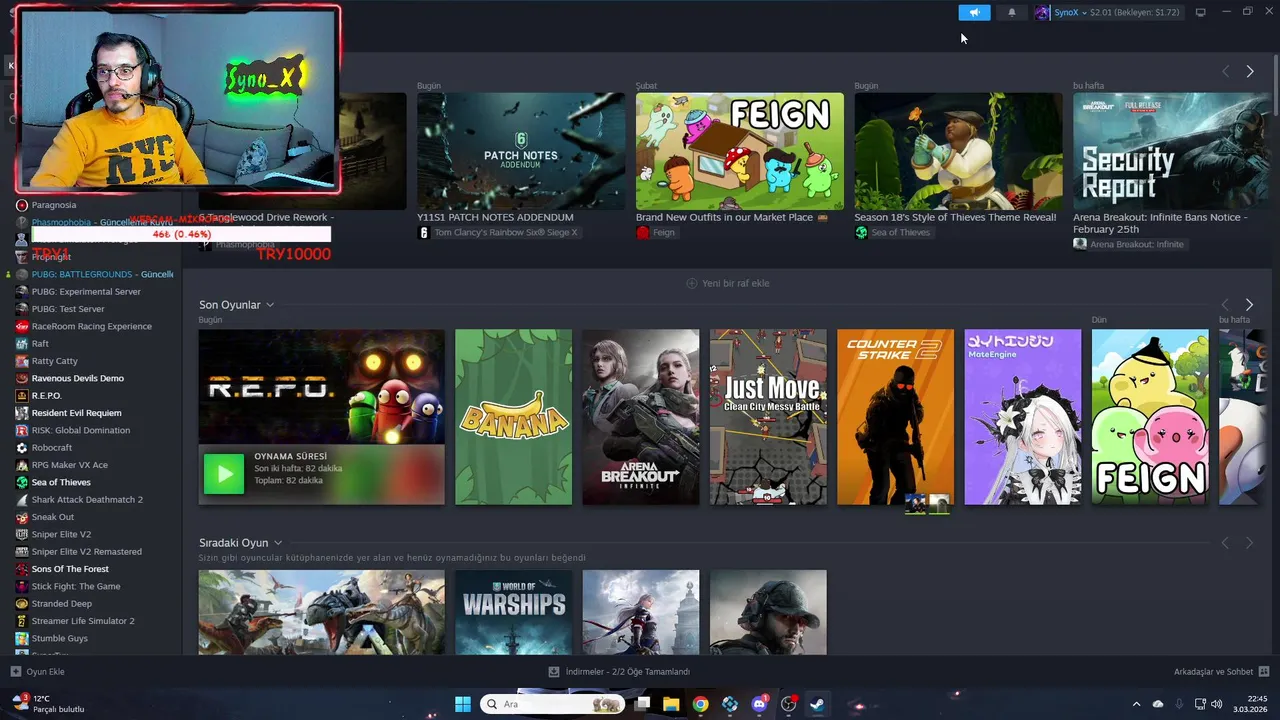Viewport: 1280px width, 720px height.
Task: Show hidden tray icons chevron
Action: pyautogui.click(x=1136, y=704)
